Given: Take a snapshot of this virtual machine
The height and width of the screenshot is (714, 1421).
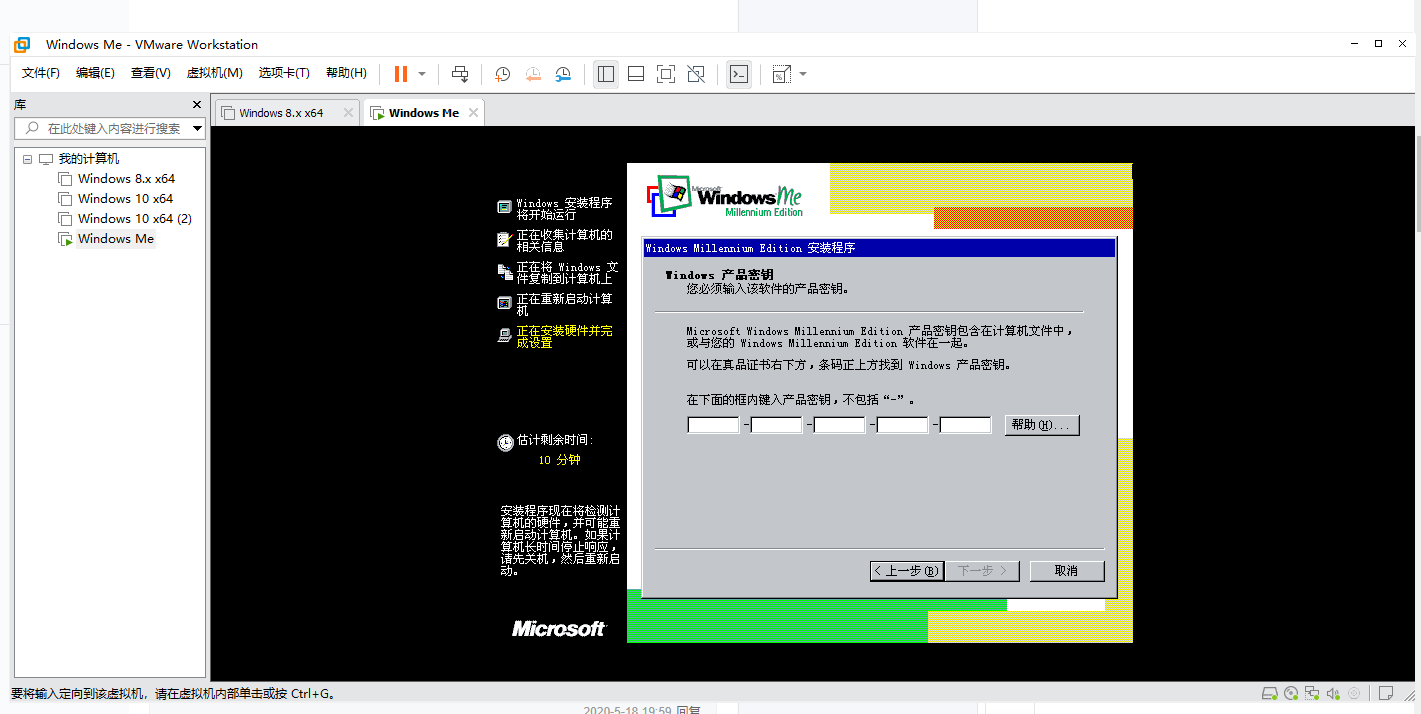Looking at the screenshot, I should coord(503,74).
